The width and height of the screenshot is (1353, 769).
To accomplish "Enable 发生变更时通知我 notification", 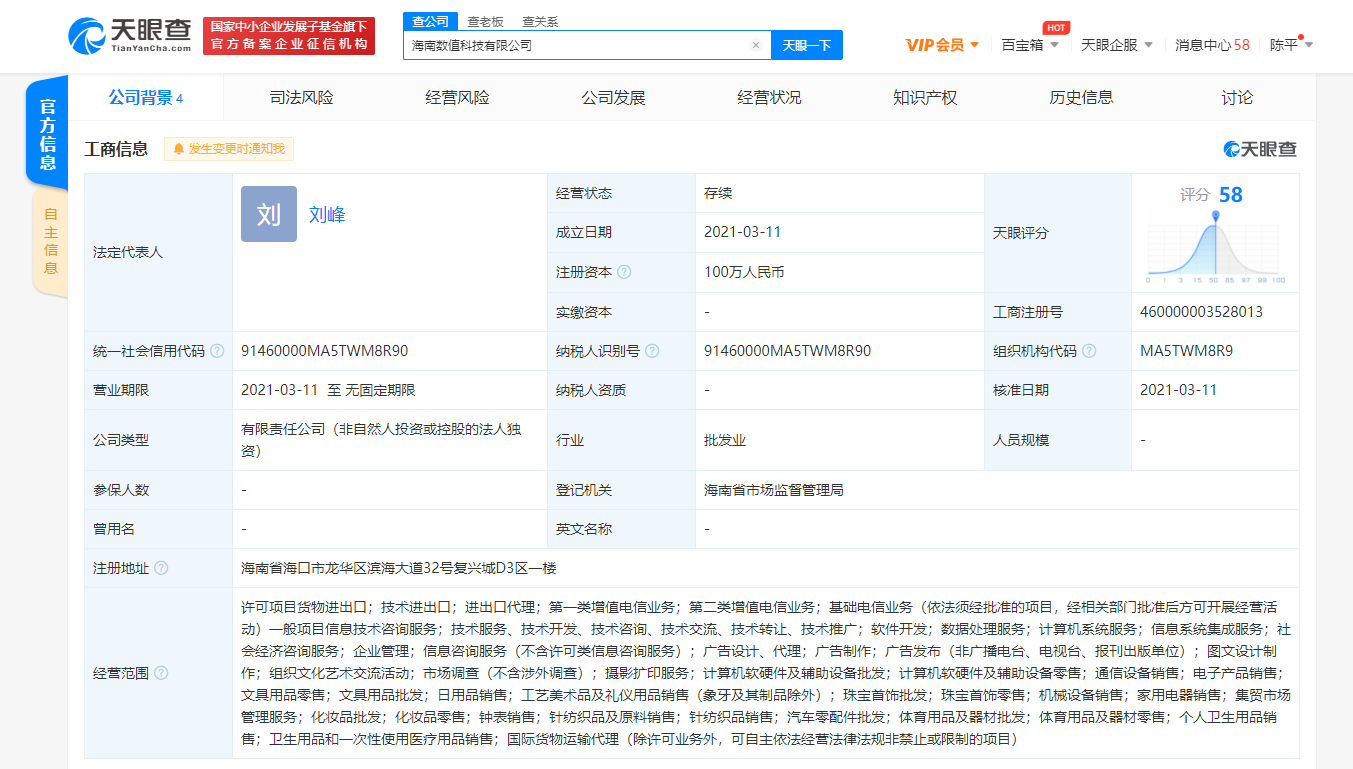I will pos(229,149).
